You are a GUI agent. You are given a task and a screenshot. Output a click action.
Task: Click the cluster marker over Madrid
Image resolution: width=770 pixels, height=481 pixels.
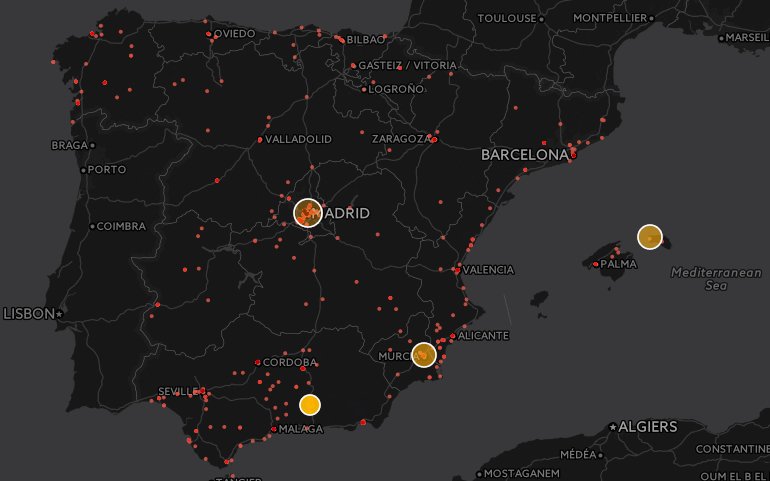coord(307,213)
